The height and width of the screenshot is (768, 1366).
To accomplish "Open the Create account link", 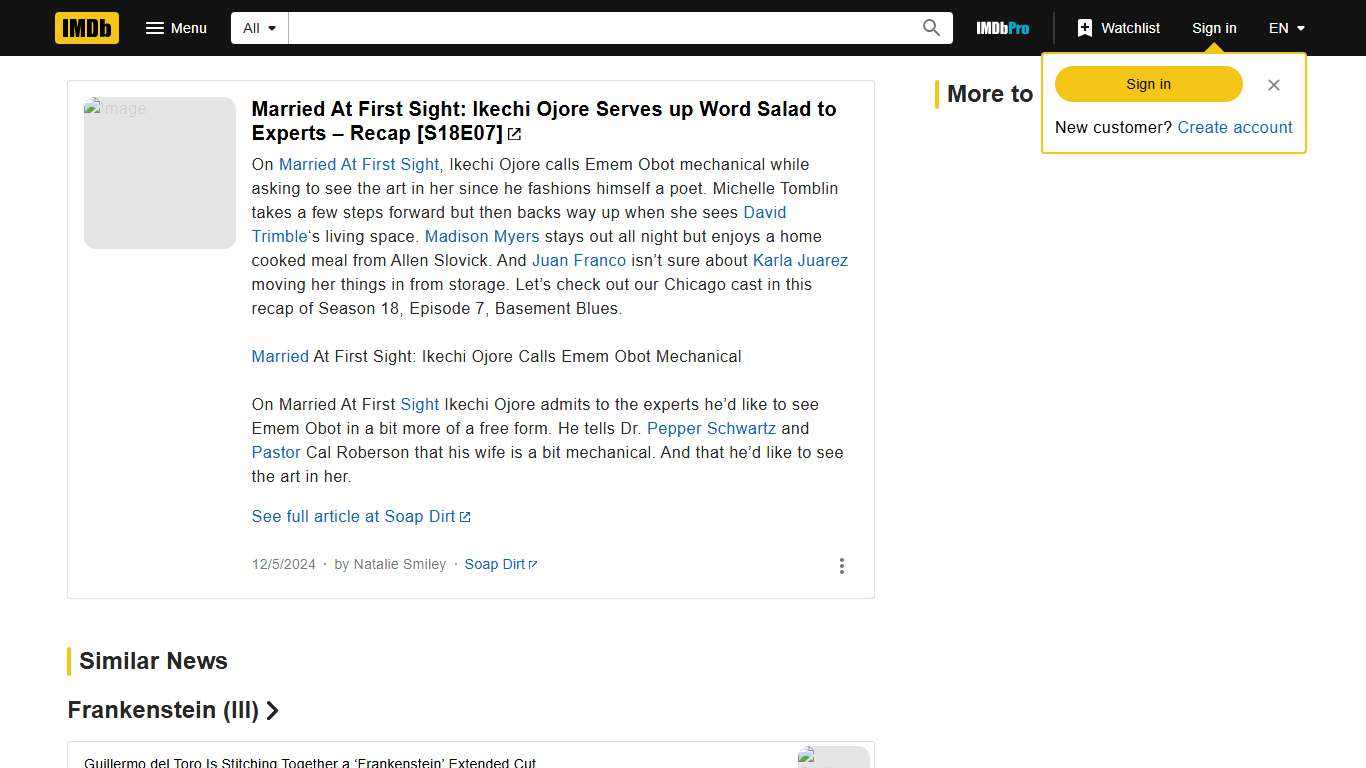I will click(x=1235, y=127).
